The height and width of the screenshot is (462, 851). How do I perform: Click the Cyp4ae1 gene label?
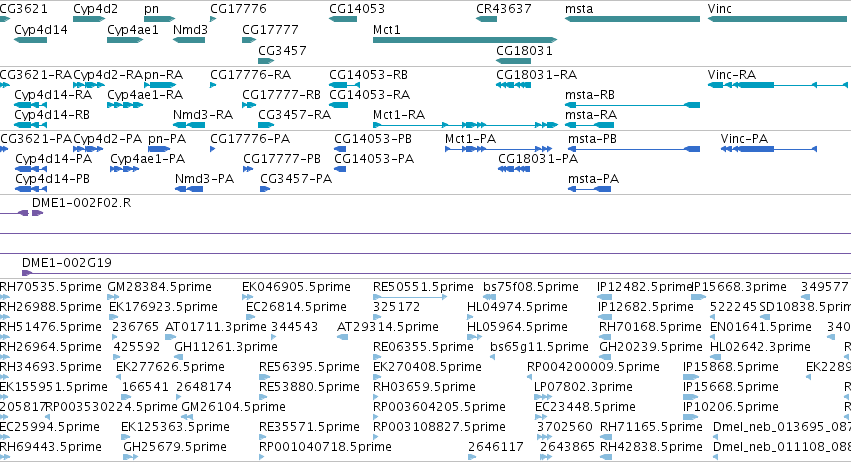[x=133, y=29]
